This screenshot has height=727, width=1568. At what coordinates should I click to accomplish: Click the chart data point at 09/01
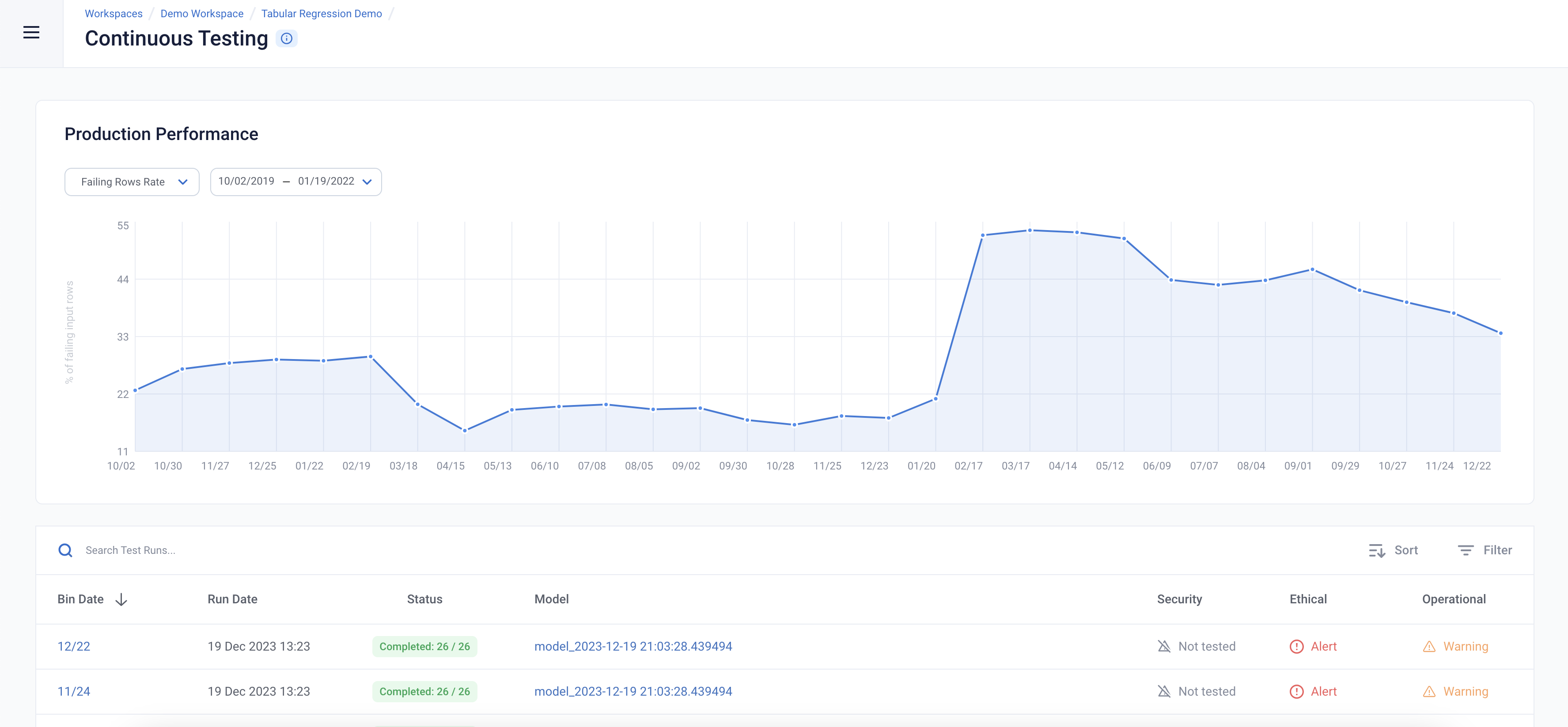[1312, 269]
